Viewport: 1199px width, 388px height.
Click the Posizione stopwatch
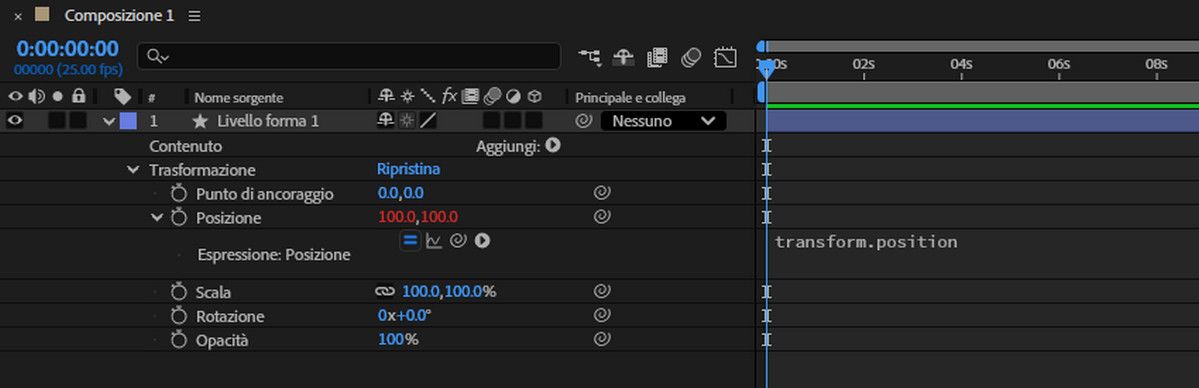(x=179, y=218)
